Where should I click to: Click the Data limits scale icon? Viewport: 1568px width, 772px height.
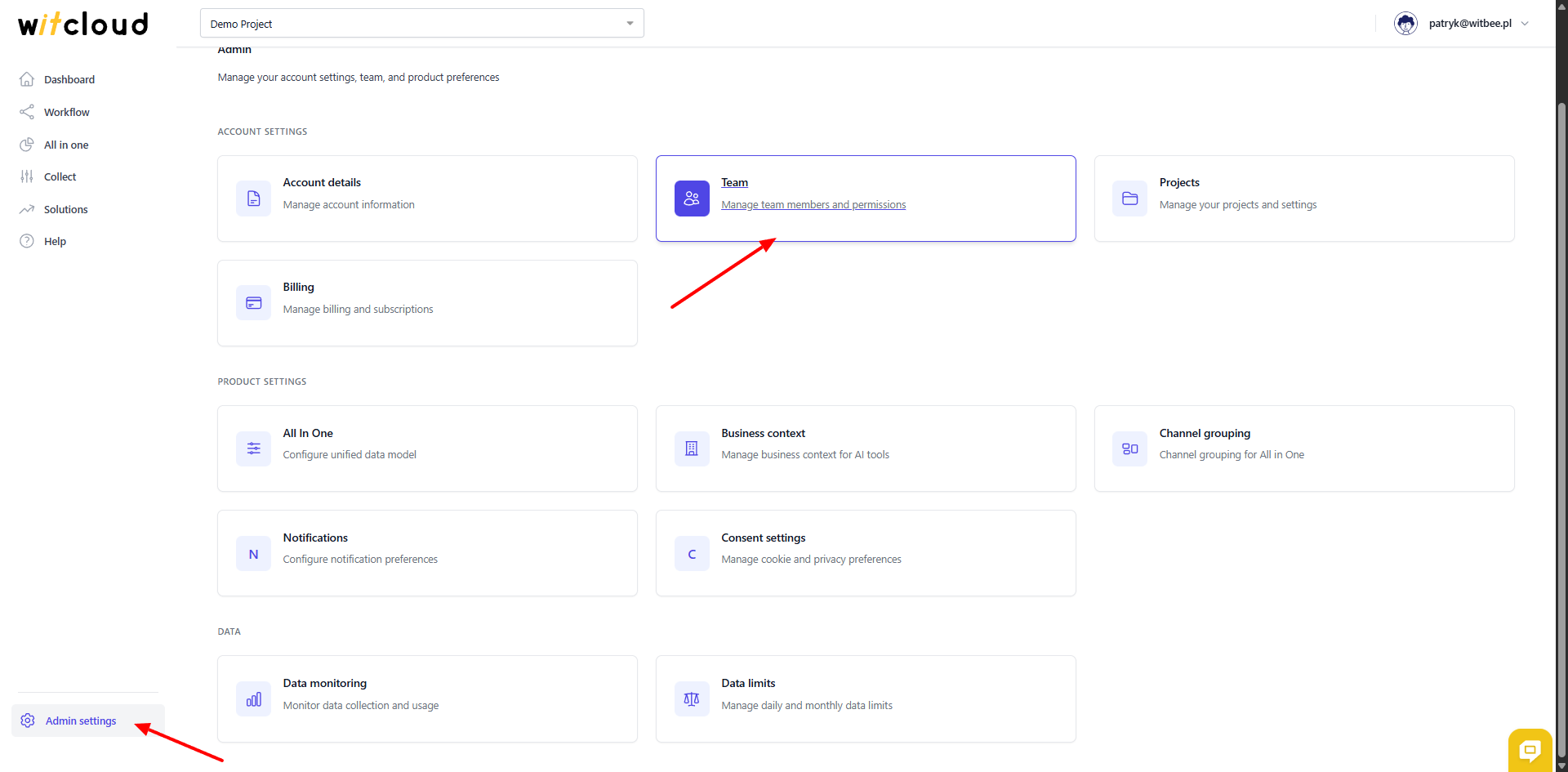pos(692,699)
